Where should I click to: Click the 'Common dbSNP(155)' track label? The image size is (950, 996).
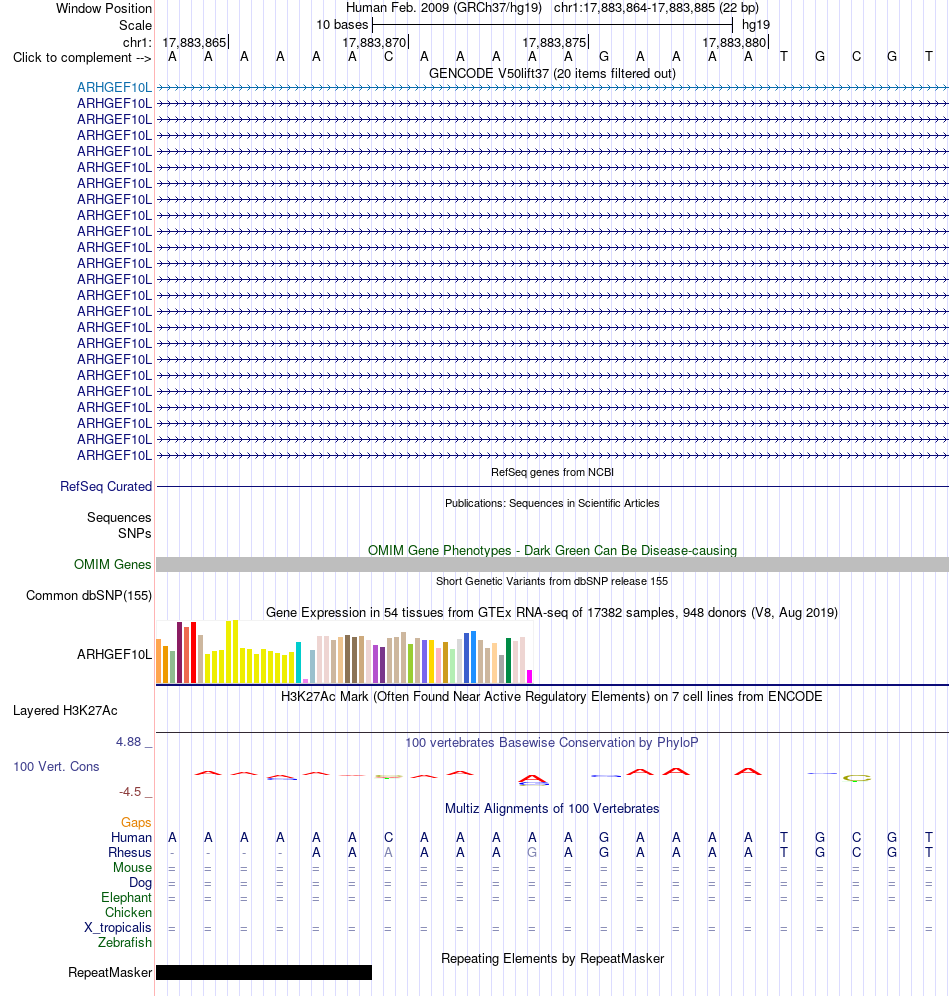(89, 596)
